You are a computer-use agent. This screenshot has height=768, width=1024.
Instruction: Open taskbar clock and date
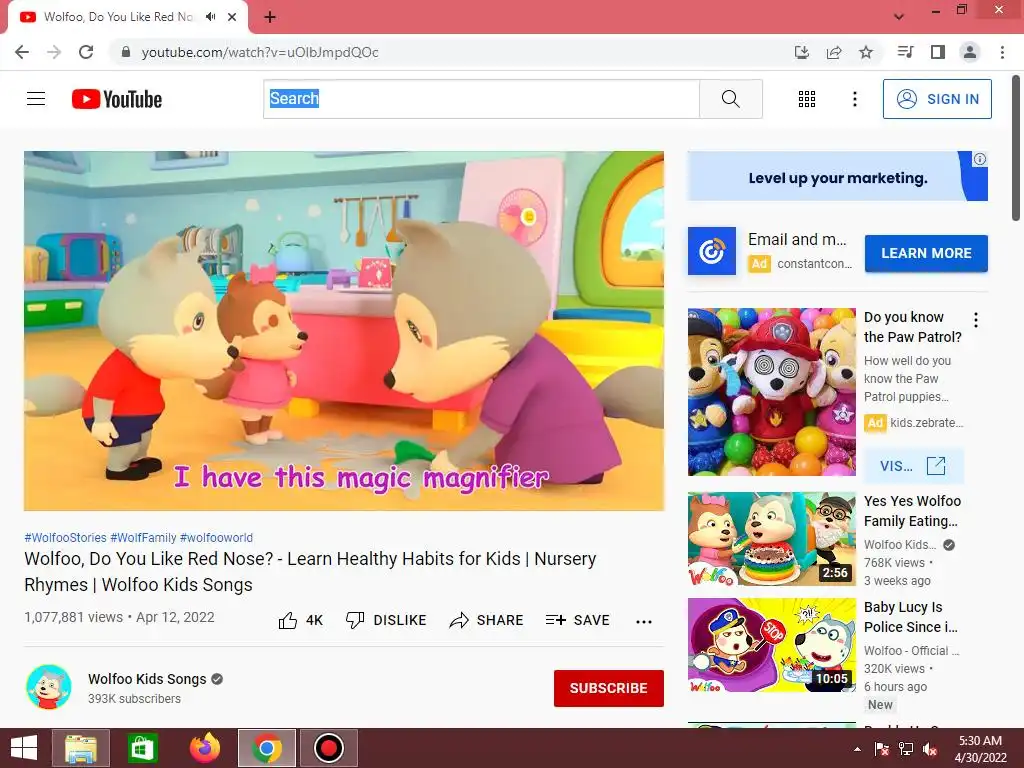pos(980,749)
